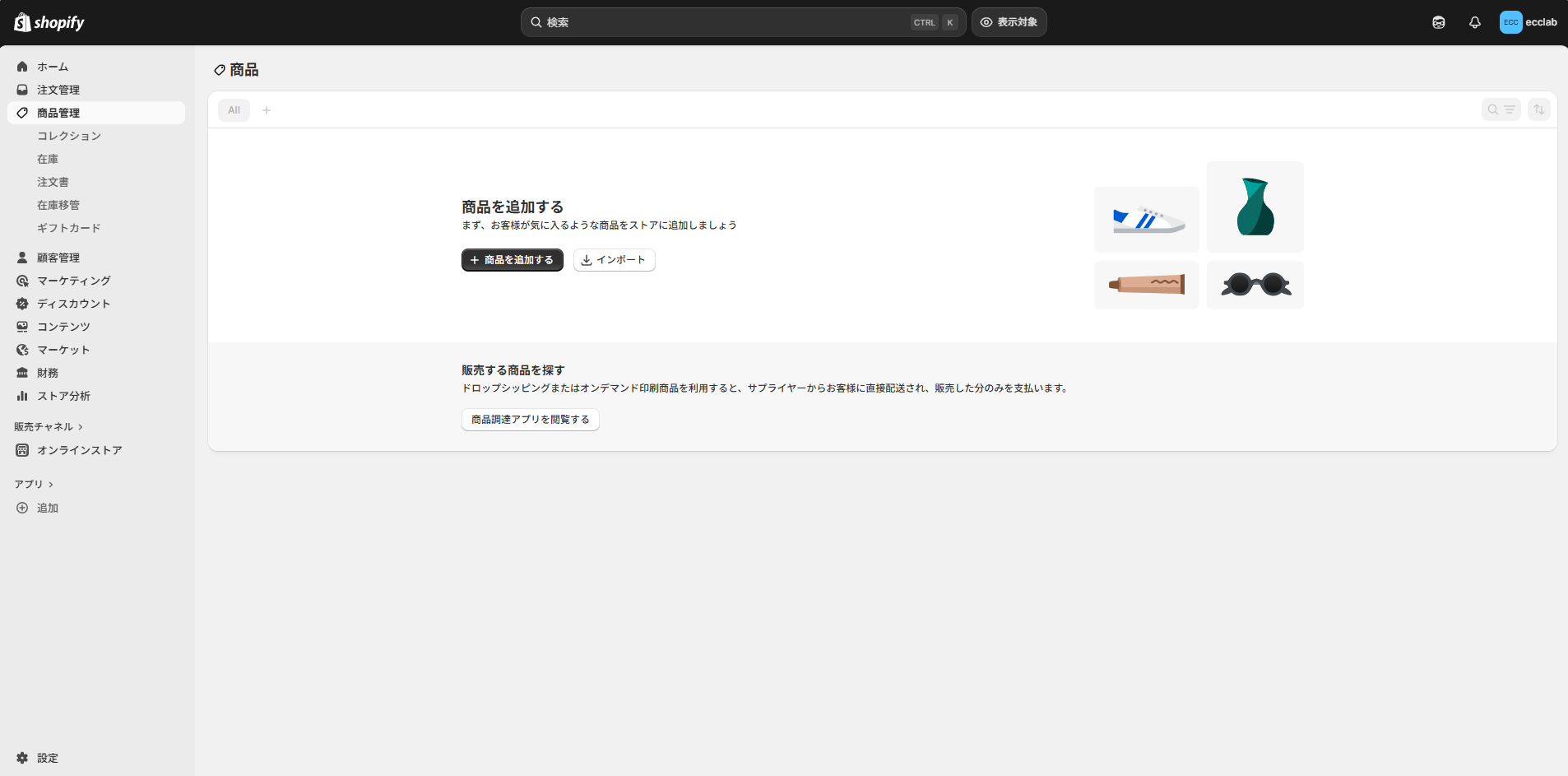Image resolution: width=1568 pixels, height=776 pixels.
Task: Open コレクション submenu item
Action: [69, 136]
